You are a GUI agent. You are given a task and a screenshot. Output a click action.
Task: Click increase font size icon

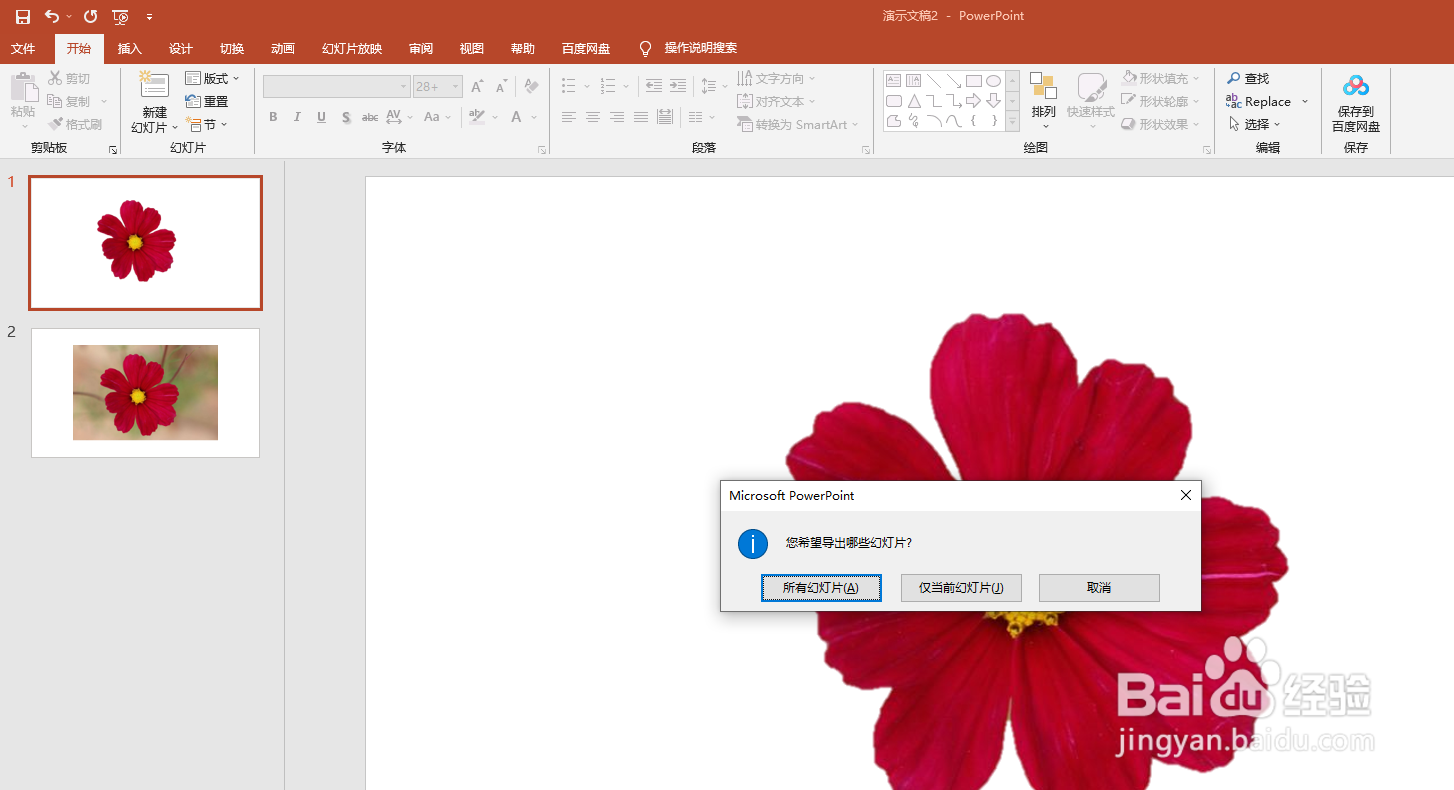(477, 87)
